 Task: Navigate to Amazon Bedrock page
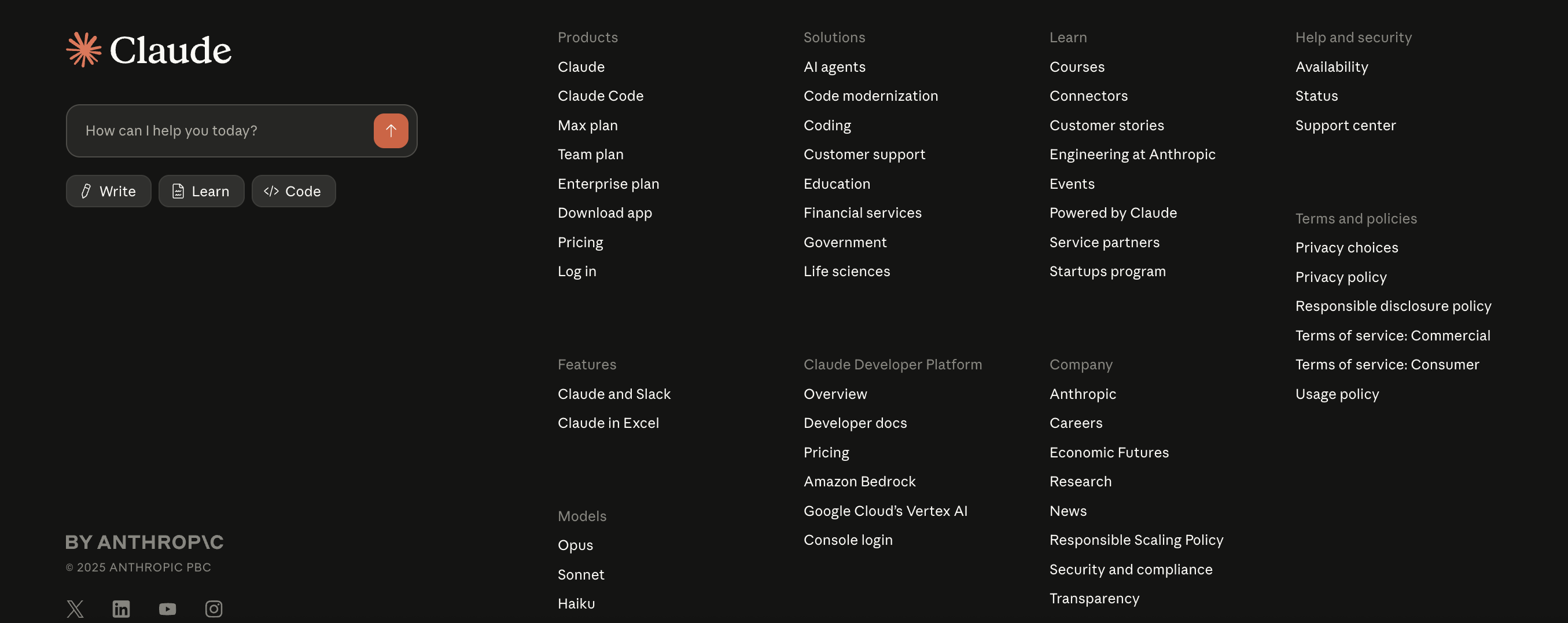click(859, 481)
